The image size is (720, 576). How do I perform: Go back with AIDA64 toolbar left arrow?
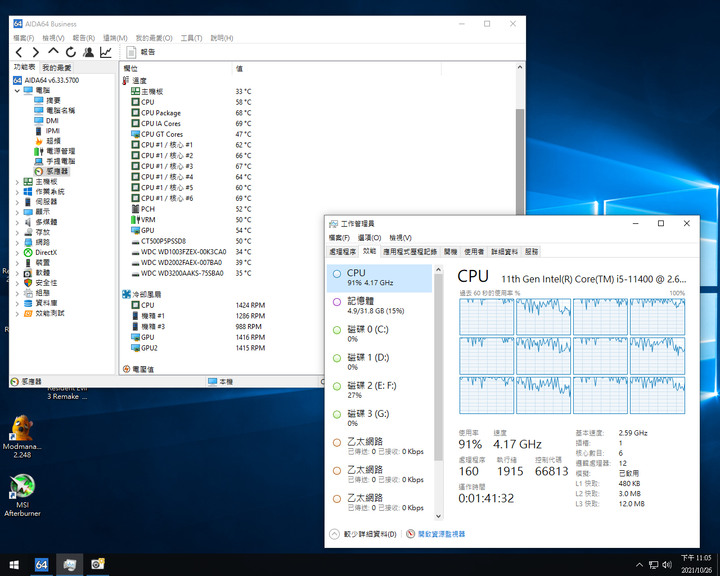point(19,52)
